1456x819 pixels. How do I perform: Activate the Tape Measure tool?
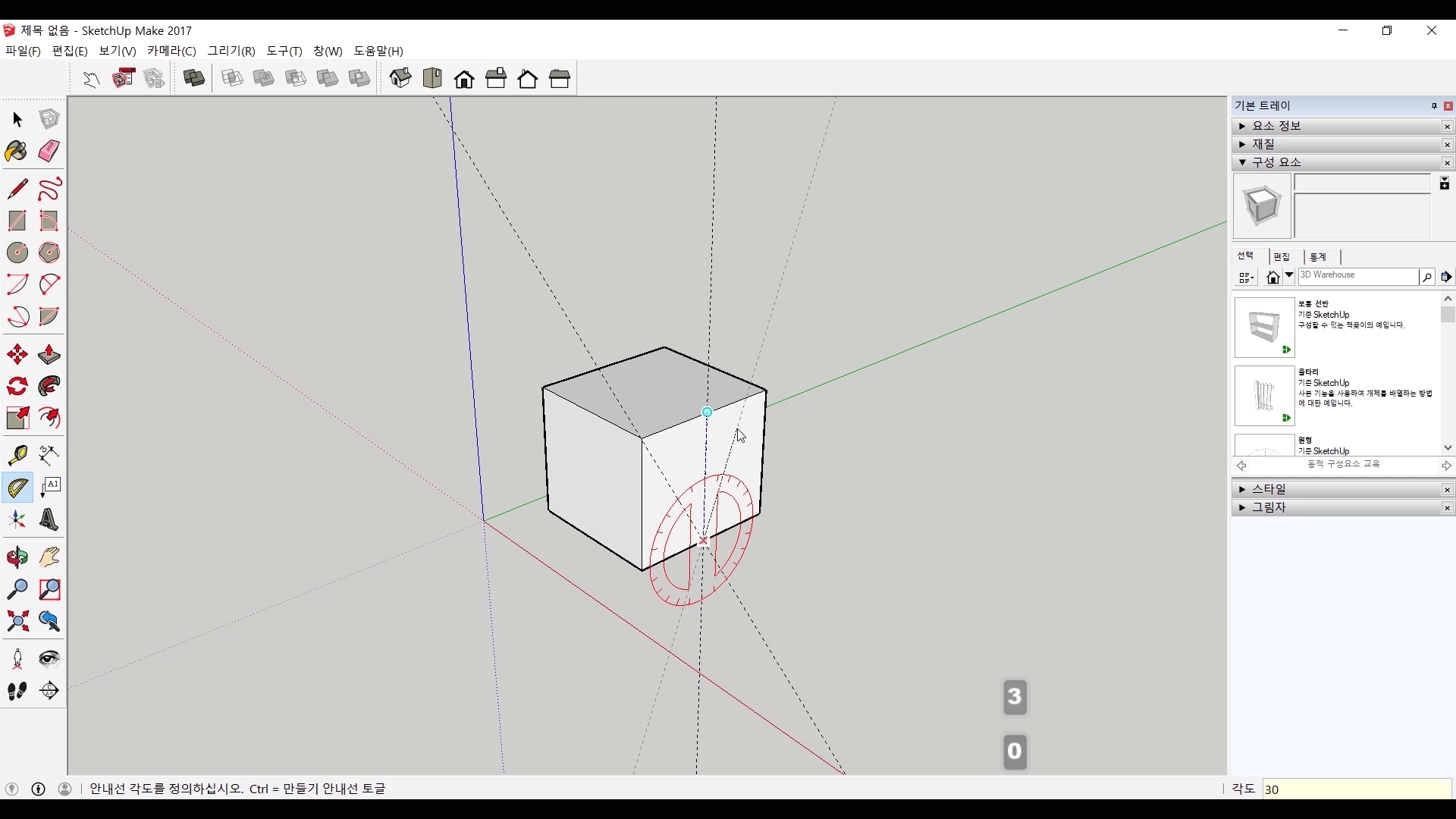point(17,454)
